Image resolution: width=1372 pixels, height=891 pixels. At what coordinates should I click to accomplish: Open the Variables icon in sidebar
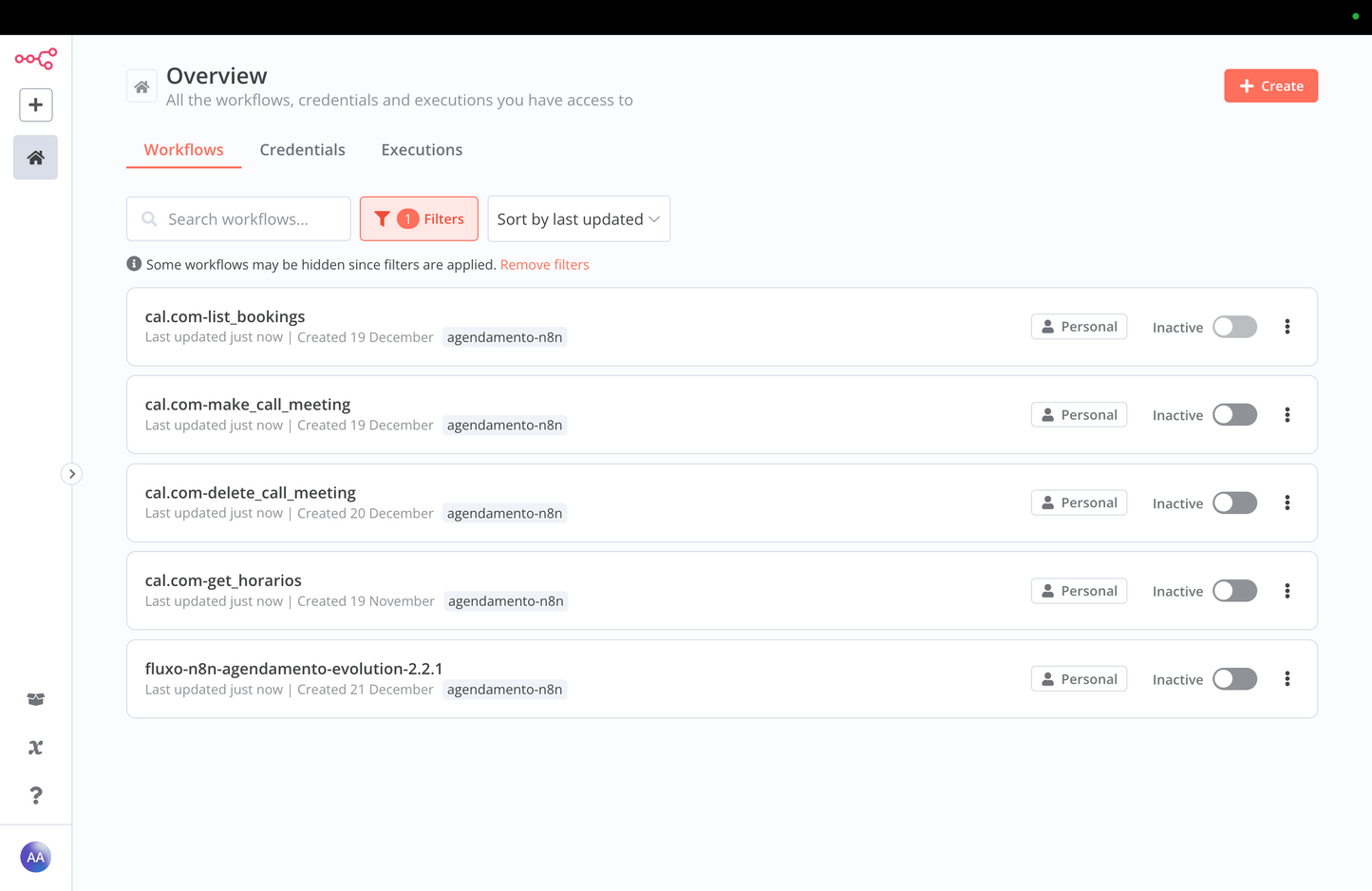pos(35,748)
